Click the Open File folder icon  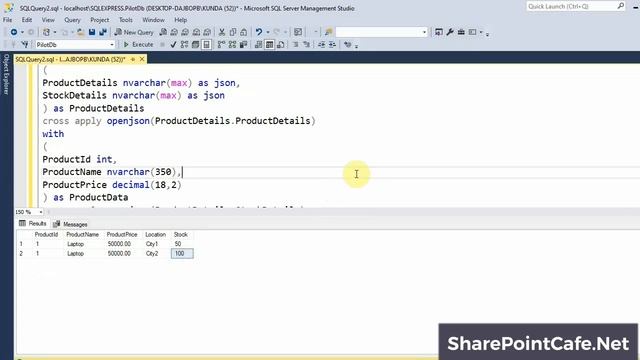click(x=80, y=32)
